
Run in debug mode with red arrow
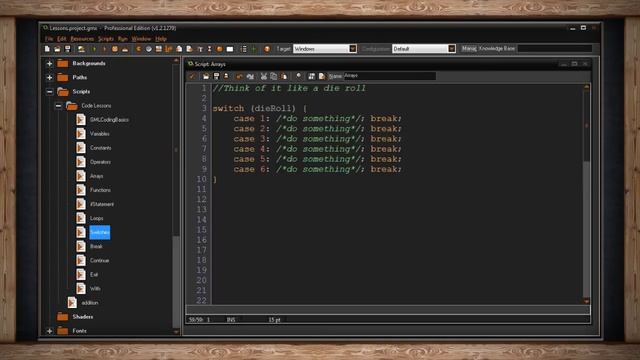(104, 49)
